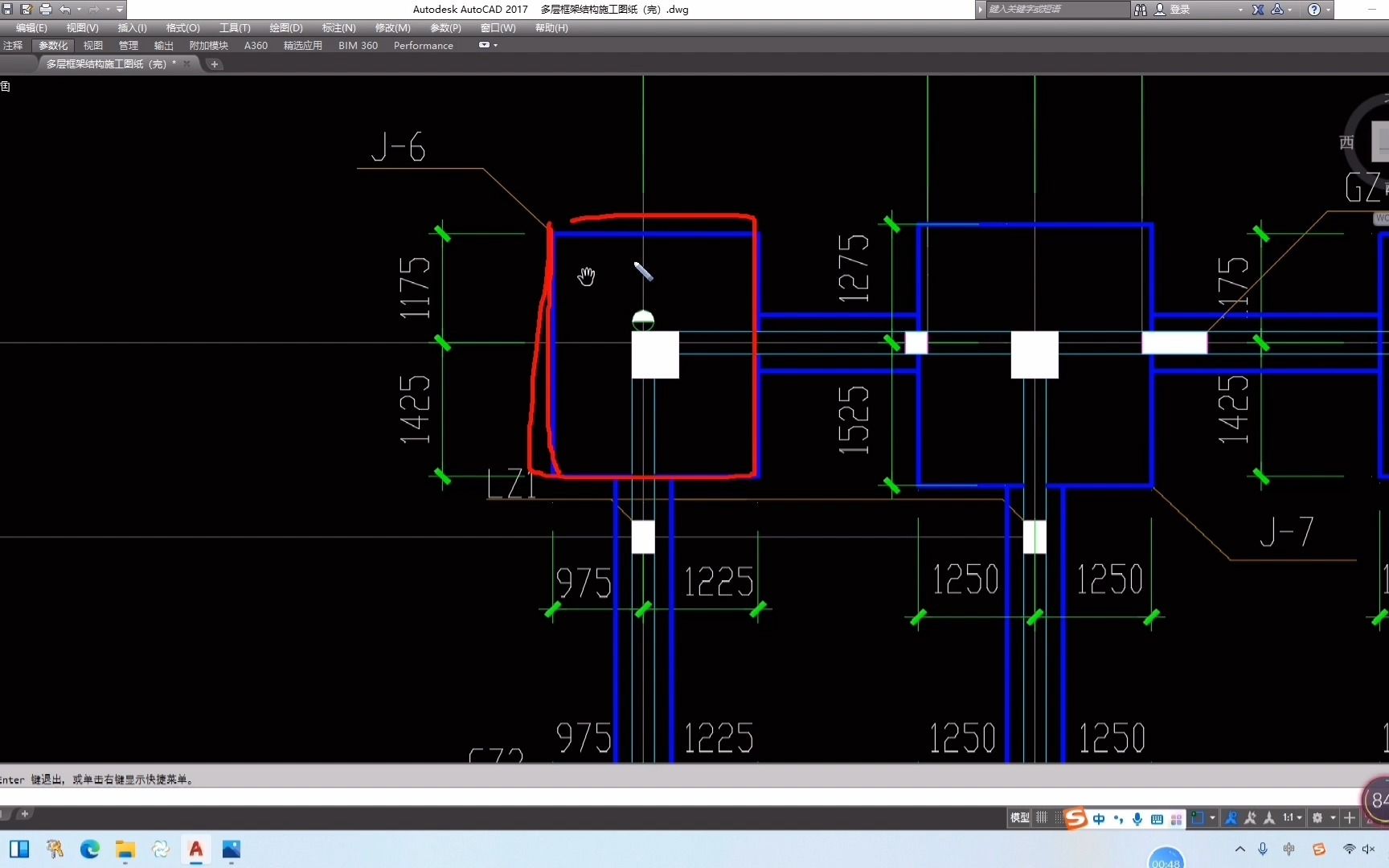Toggle the grid display in status bar

click(1042, 818)
